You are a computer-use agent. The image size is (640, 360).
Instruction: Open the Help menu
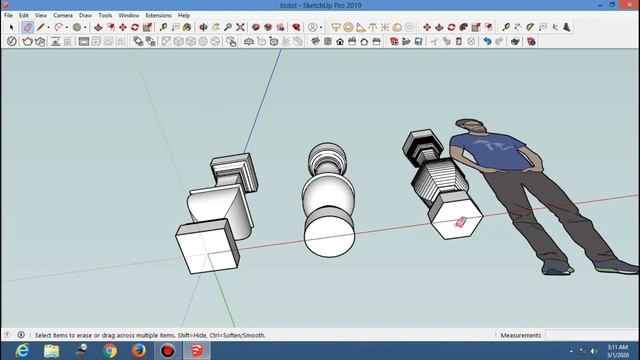[184, 15]
